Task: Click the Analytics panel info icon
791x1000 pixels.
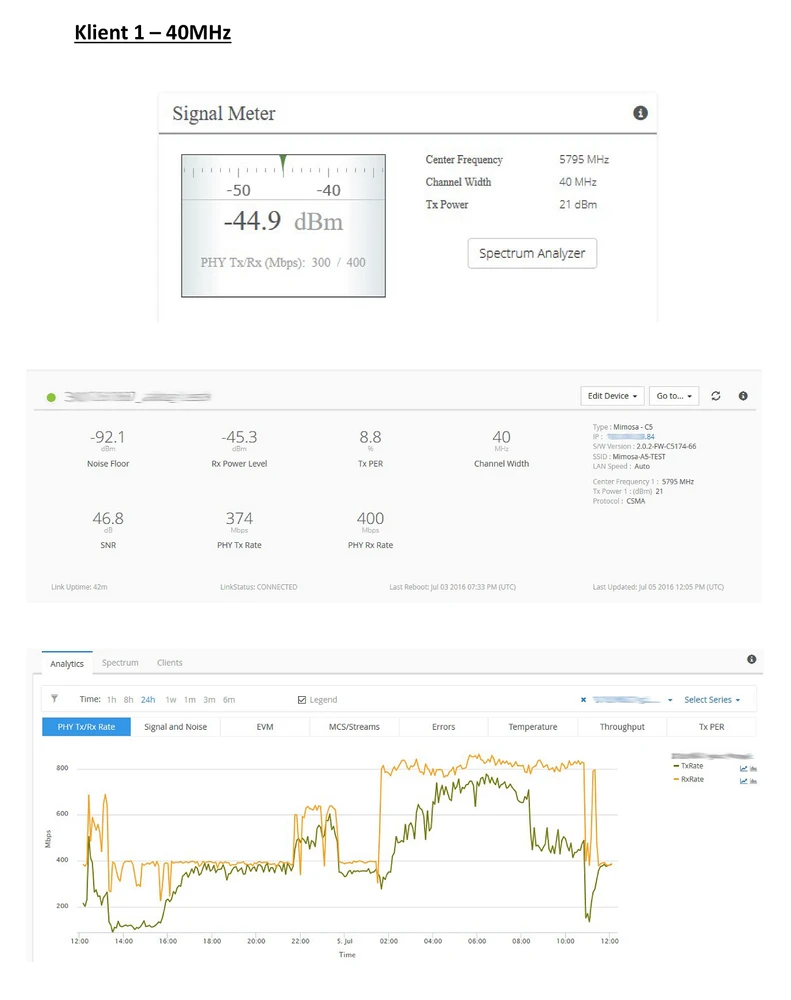Action: [x=751, y=660]
